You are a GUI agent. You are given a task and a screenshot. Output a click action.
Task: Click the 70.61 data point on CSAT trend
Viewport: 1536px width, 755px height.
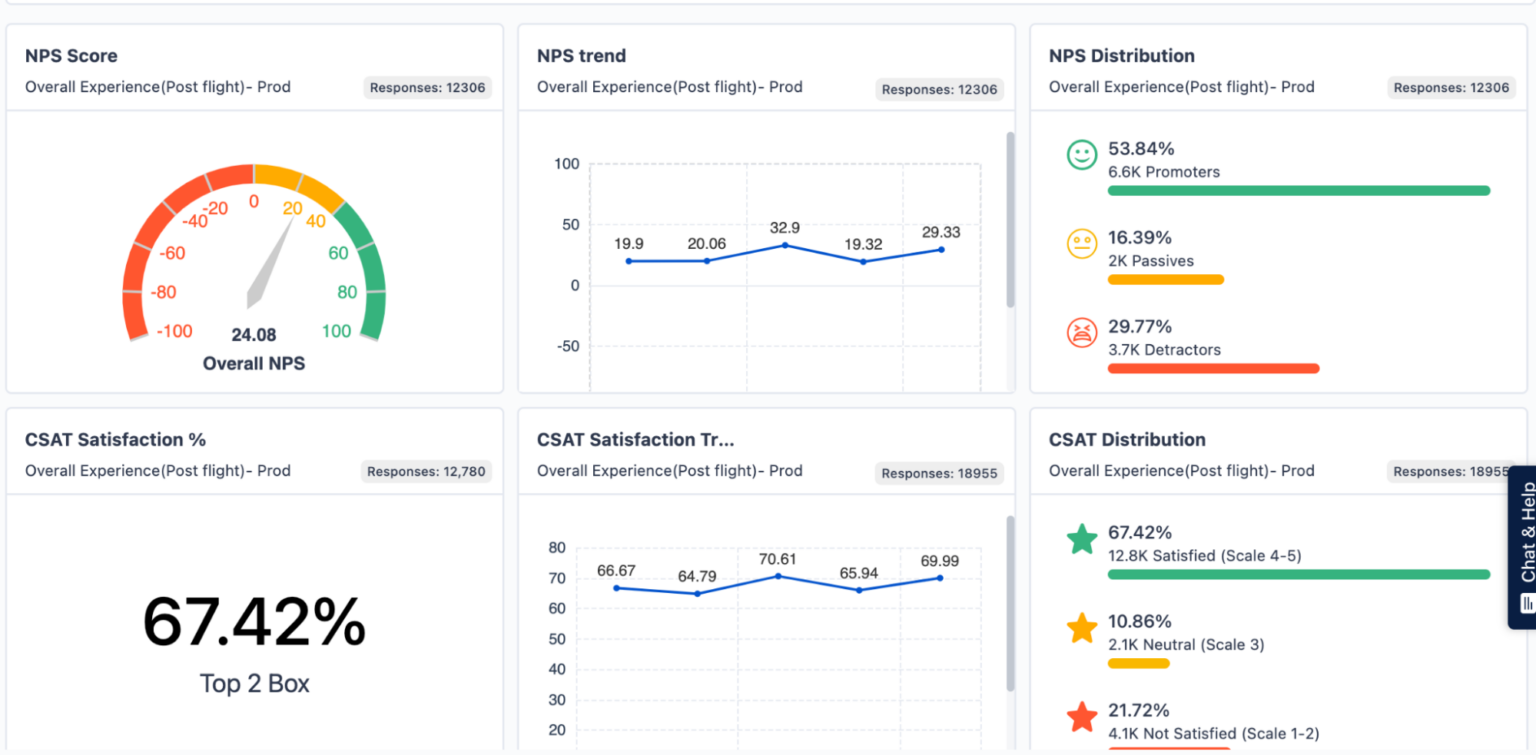778,576
